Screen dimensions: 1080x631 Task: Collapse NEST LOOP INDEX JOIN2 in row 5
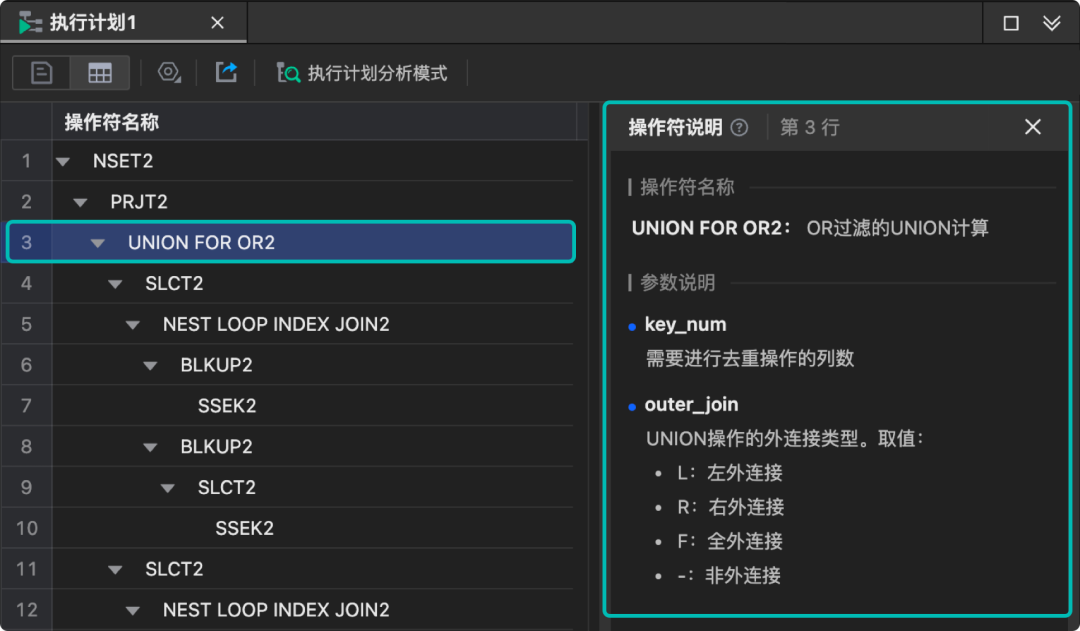pyautogui.click(x=133, y=325)
